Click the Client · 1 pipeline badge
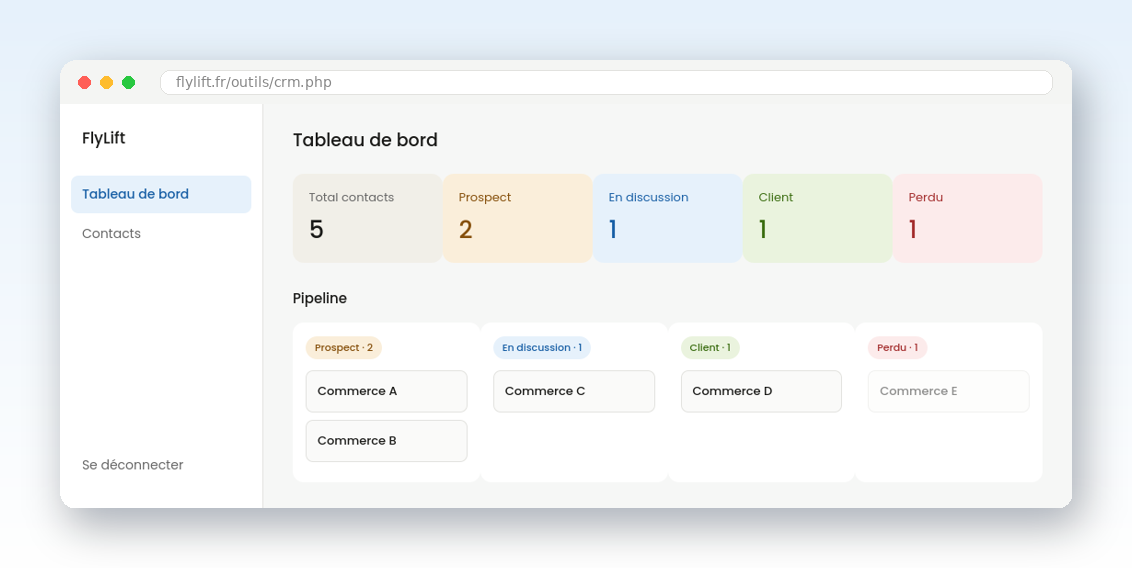 (710, 348)
